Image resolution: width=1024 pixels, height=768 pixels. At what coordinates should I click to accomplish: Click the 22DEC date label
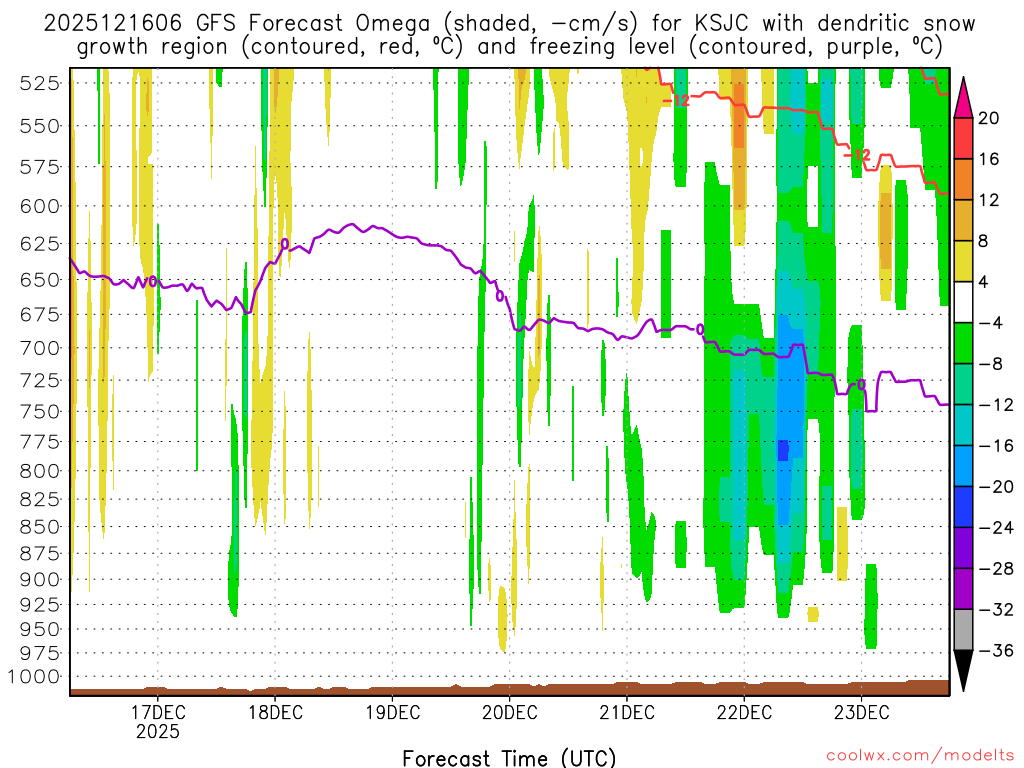pos(744,712)
